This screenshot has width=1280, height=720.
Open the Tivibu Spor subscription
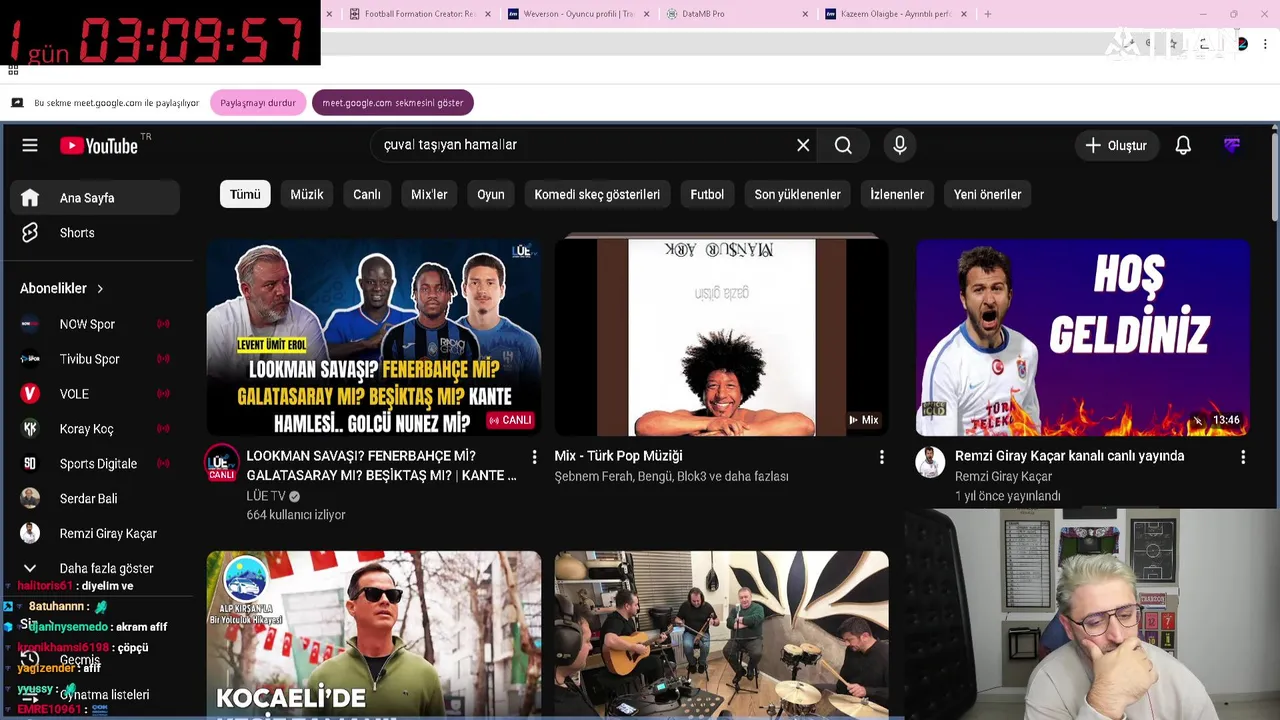pos(95,359)
